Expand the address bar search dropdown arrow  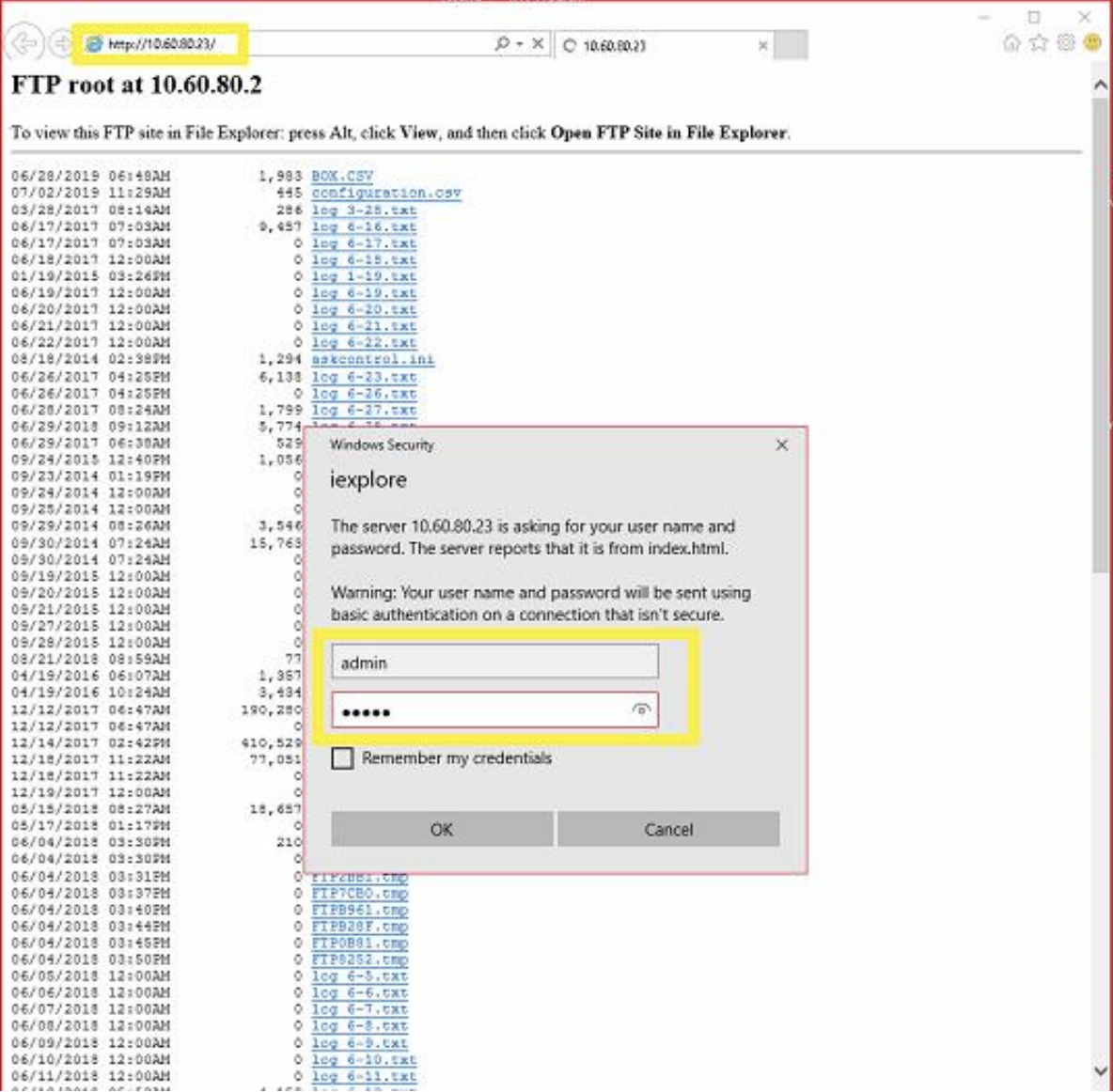click(x=519, y=44)
